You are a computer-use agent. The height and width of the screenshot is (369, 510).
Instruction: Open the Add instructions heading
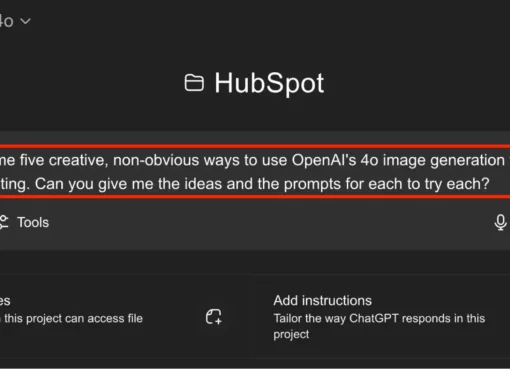322,301
